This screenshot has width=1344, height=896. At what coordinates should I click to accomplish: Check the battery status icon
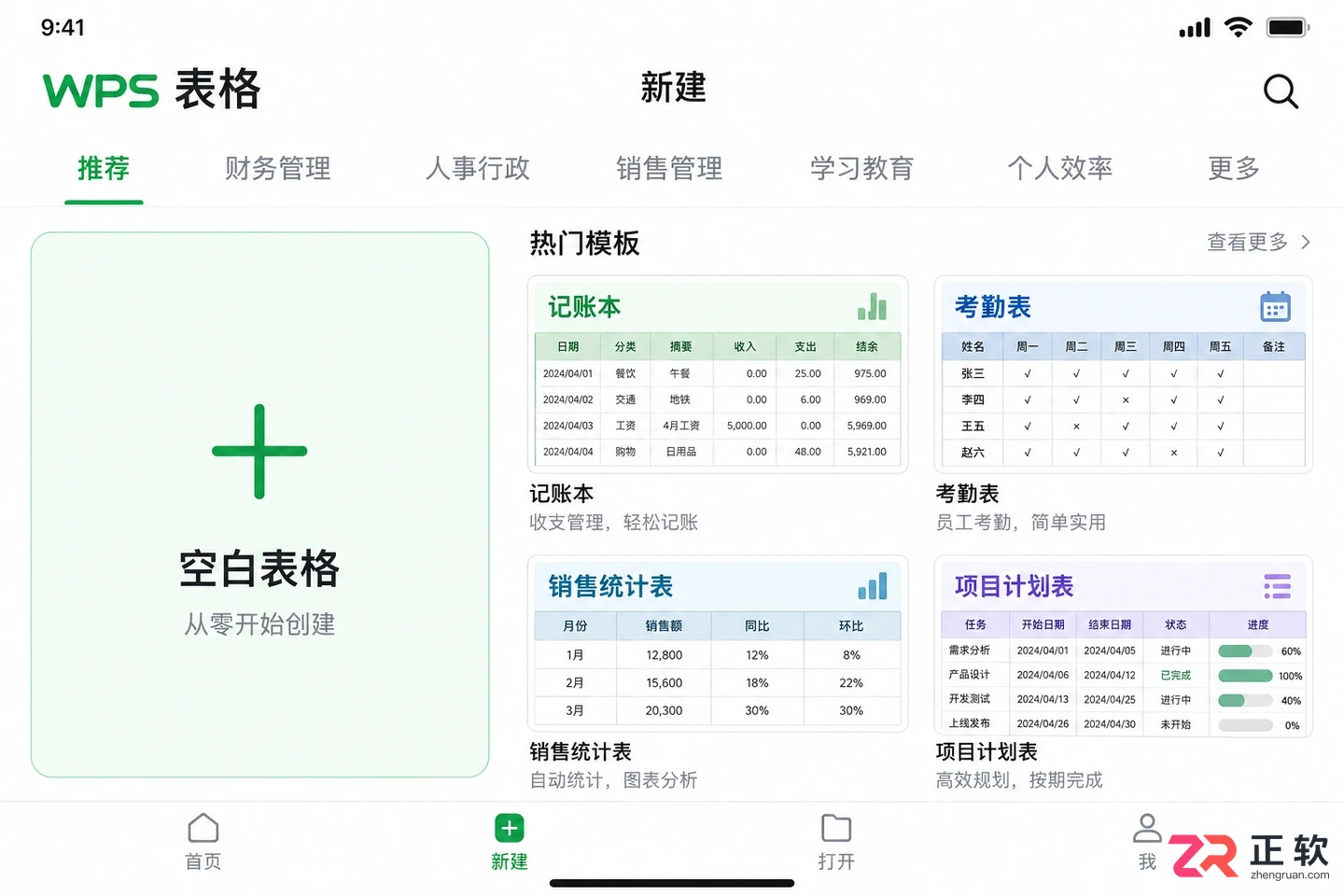click(x=1288, y=27)
